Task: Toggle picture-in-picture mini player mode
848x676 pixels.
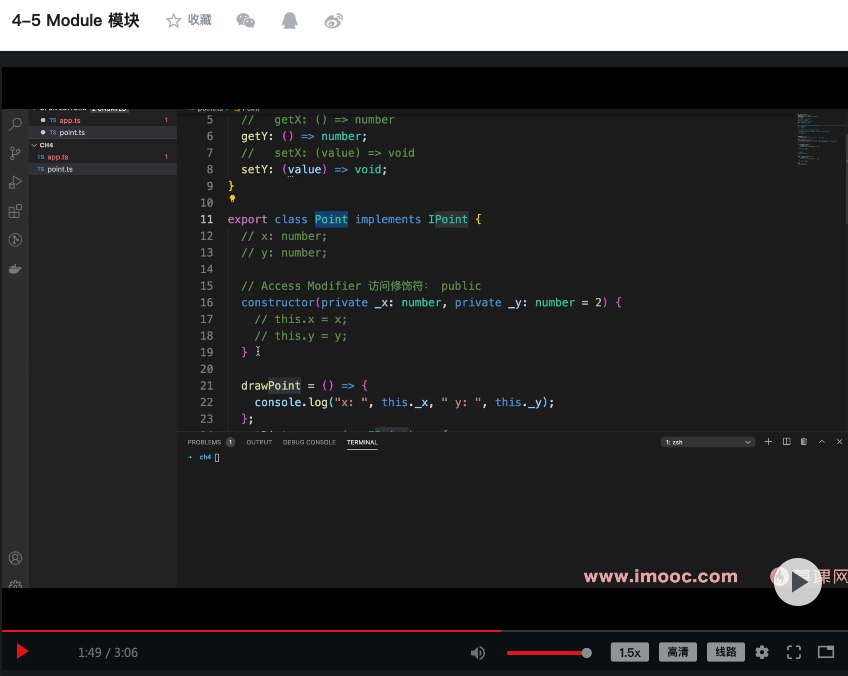Action: click(826, 653)
